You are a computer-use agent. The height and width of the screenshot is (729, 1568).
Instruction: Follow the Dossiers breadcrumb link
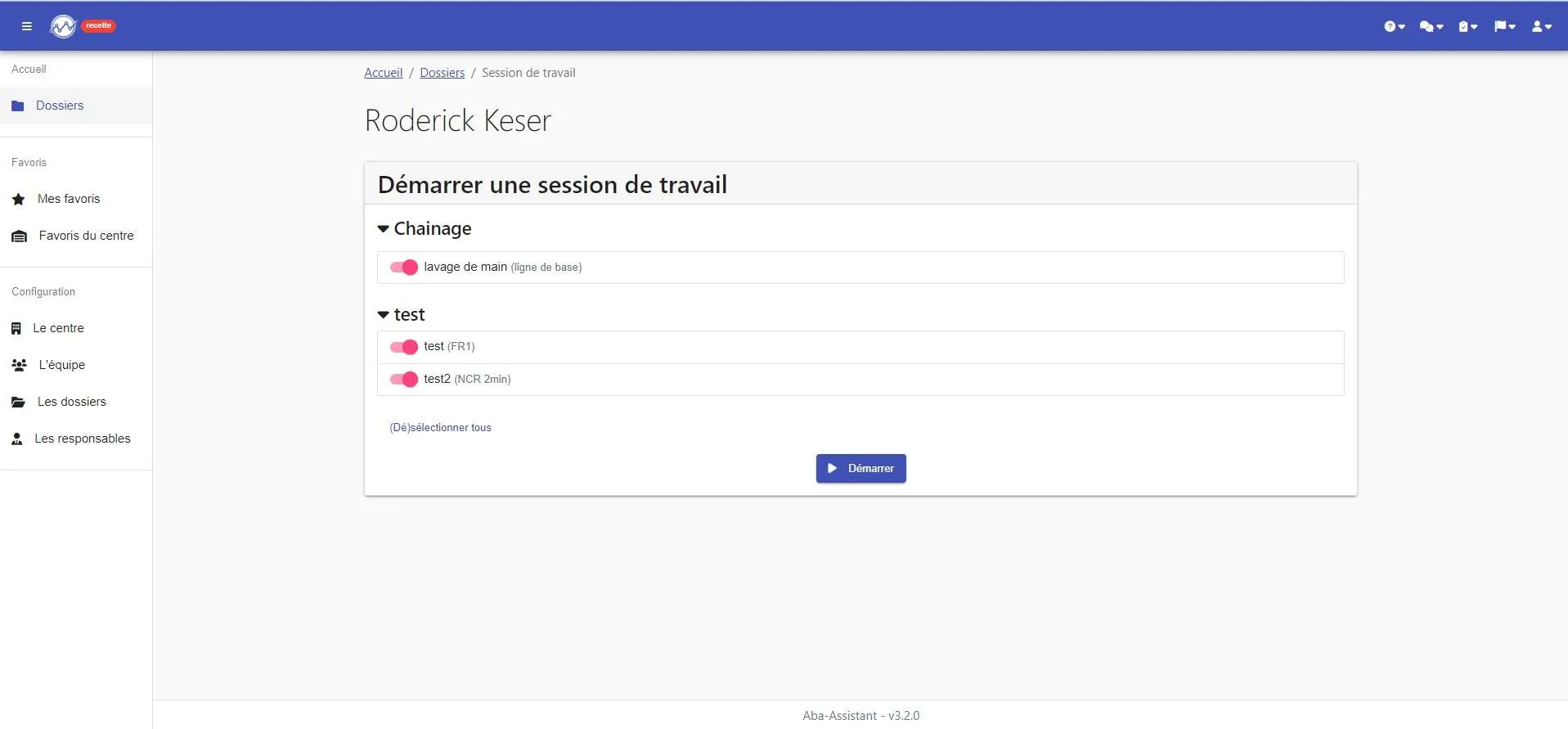442,73
